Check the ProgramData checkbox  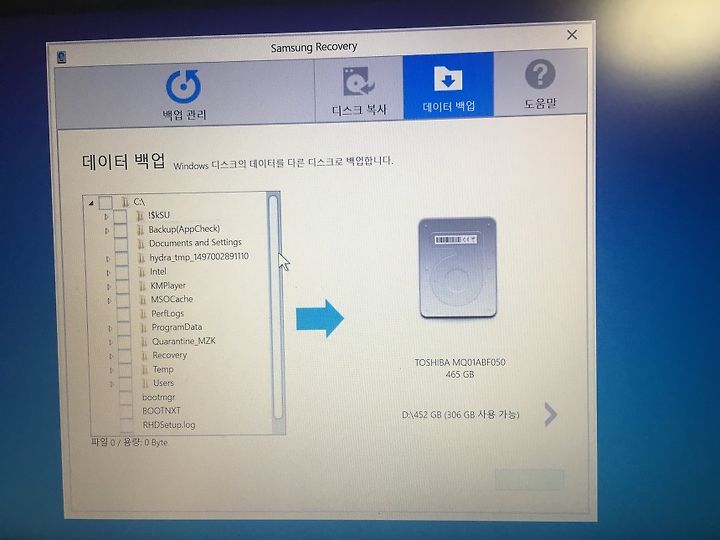124,329
